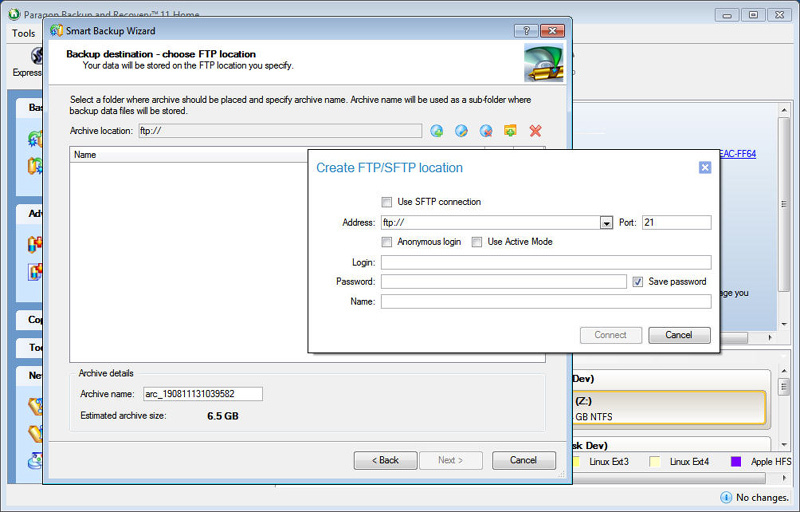800x512 pixels.
Task: Select the (Z:) NTFS partition in the main window
Action: (x=669, y=408)
